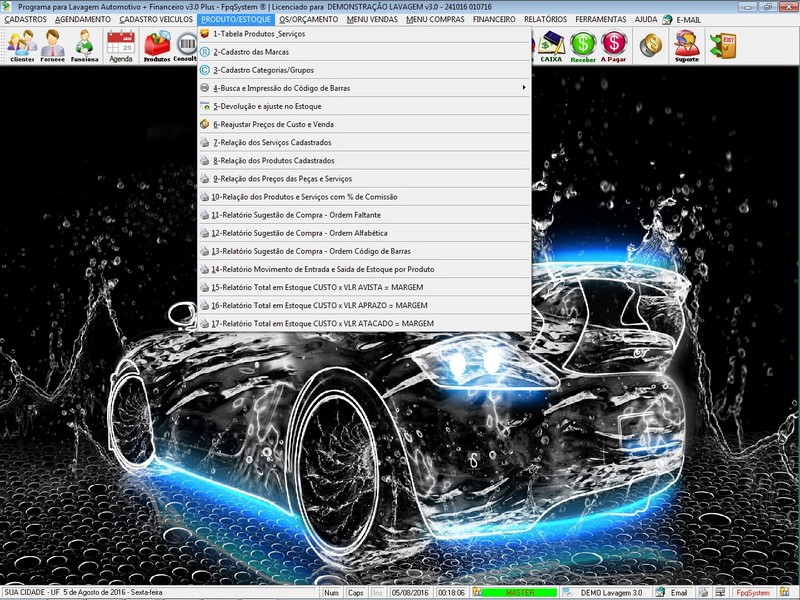The height and width of the screenshot is (600, 800).
Task: Click SUA CIDADE - UF date text
Action: pyautogui.click(x=83, y=592)
